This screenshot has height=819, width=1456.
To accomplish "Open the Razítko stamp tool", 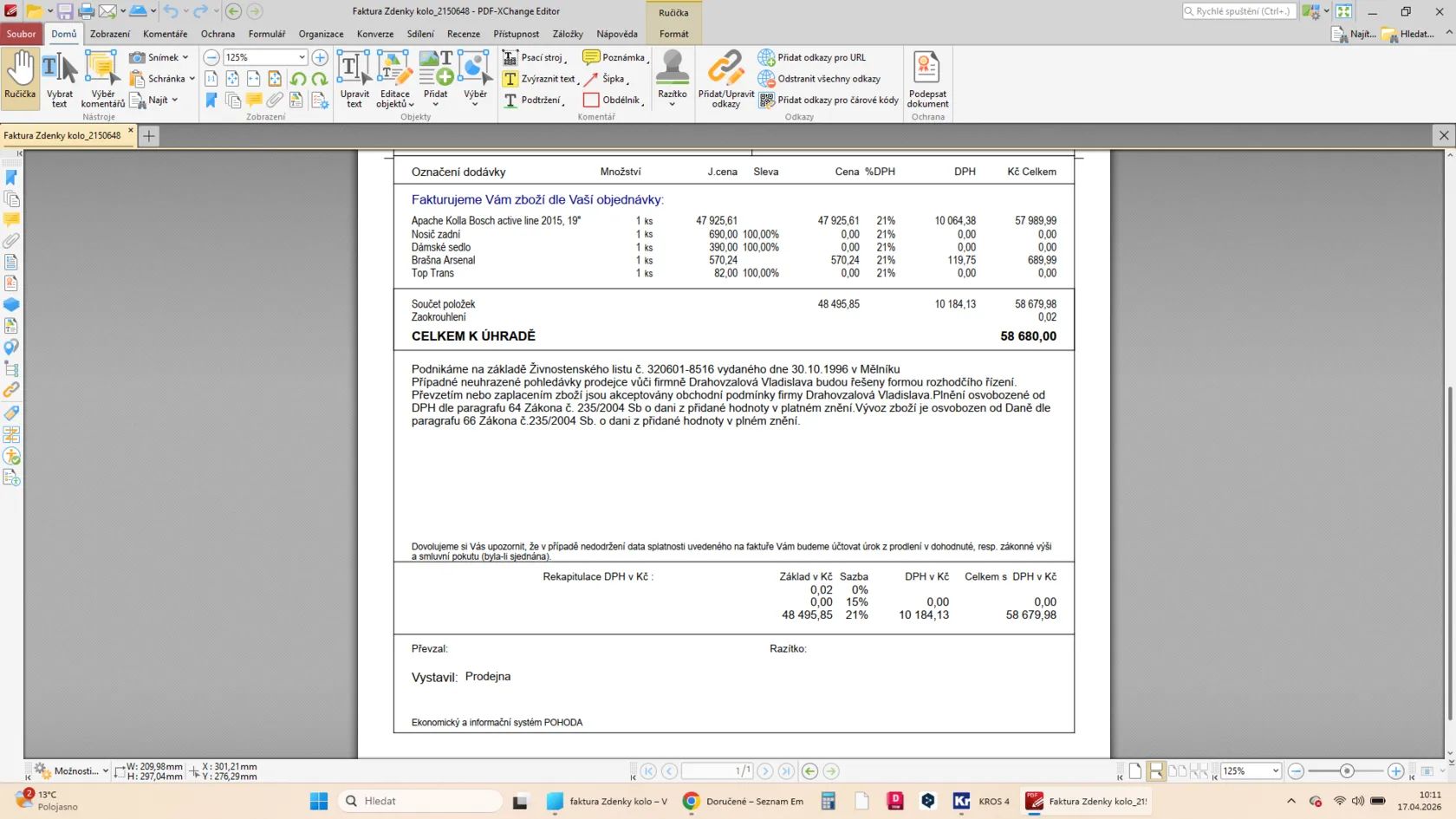I will click(x=672, y=78).
